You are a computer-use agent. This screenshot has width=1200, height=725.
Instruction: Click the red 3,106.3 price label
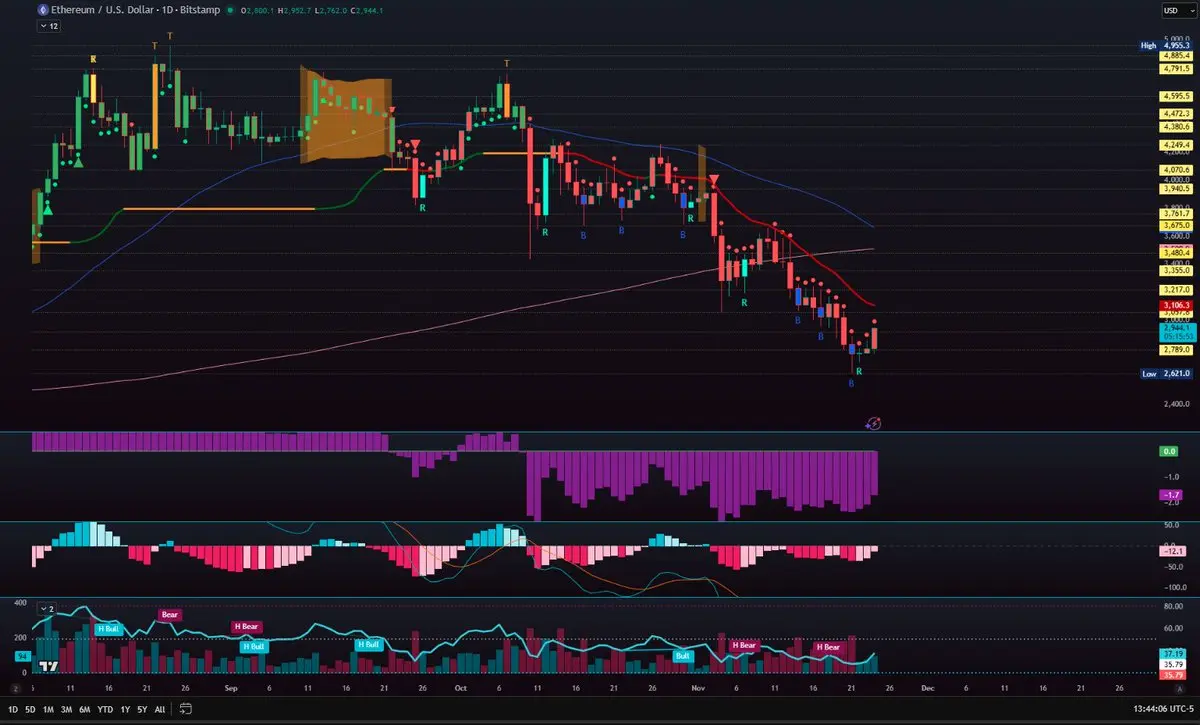[x=1174, y=304]
